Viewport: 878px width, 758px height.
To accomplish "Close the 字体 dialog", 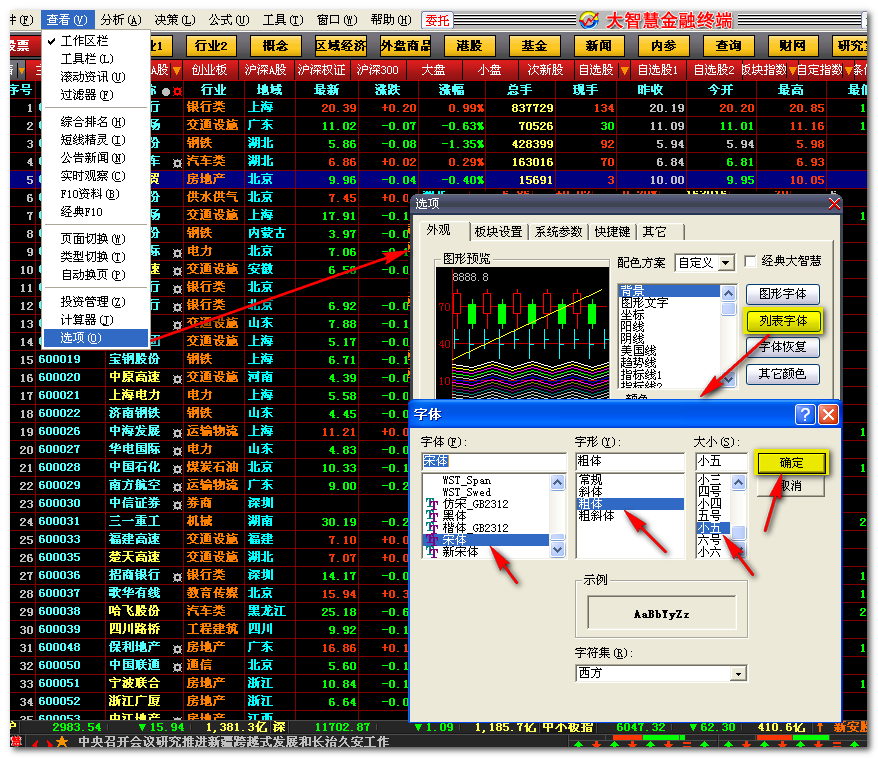I will coord(828,414).
